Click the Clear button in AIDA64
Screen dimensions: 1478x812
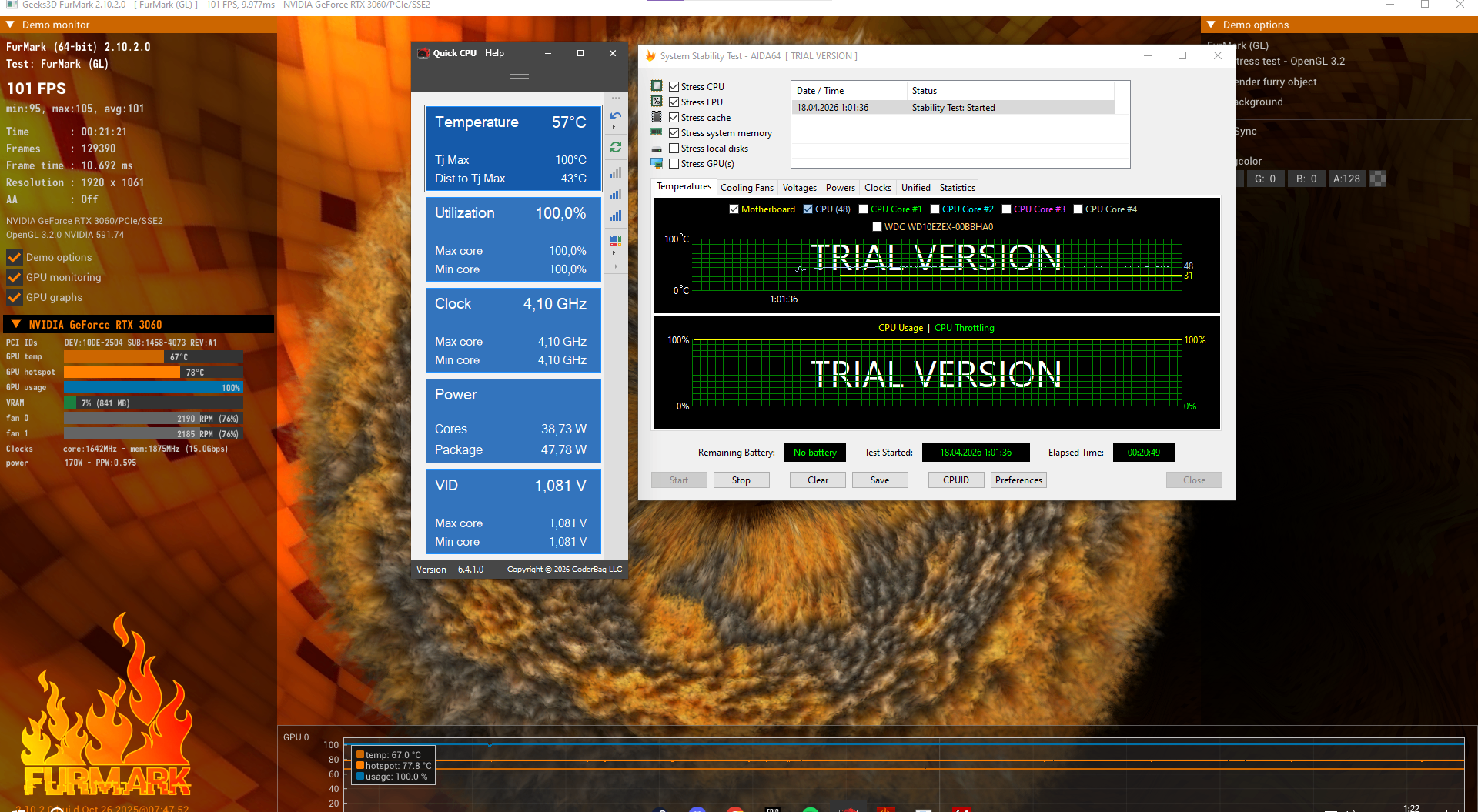pos(818,480)
